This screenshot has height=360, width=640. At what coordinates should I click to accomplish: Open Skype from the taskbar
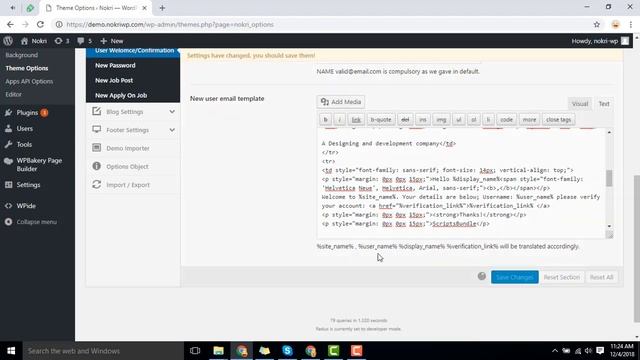(x=287, y=351)
